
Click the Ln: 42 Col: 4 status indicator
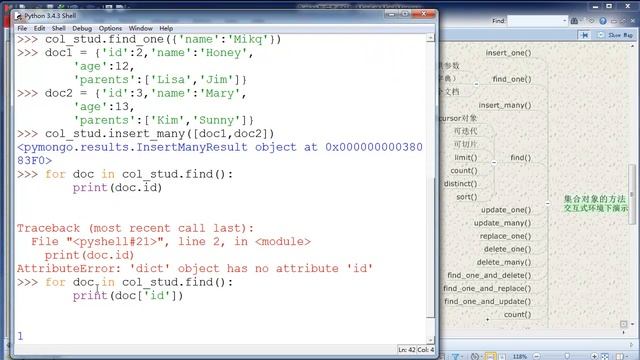[x=416, y=350]
